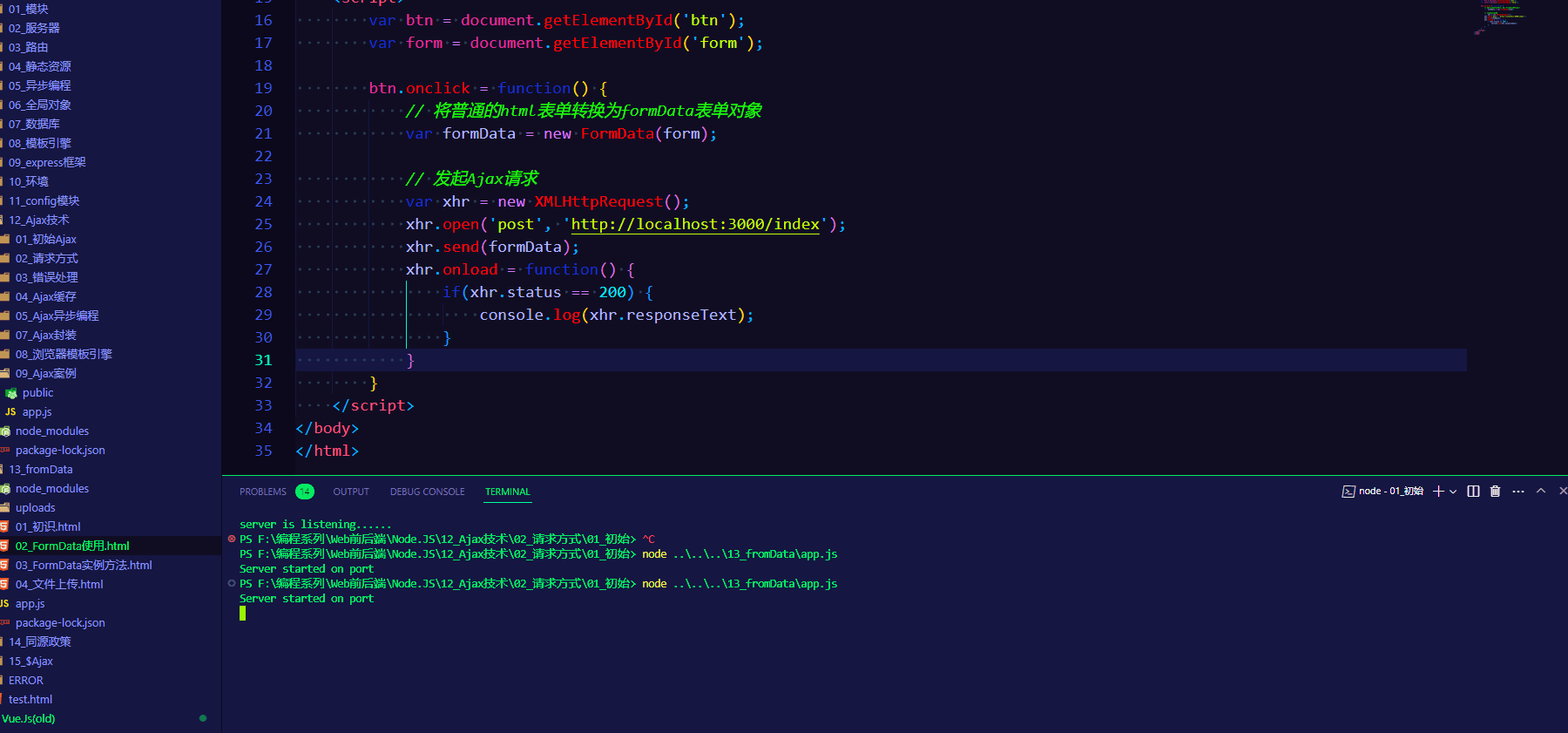Image resolution: width=1568 pixels, height=733 pixels.
Task: Open the 05_Ajax异步编程 subfolder
Action: click(57, 316)
